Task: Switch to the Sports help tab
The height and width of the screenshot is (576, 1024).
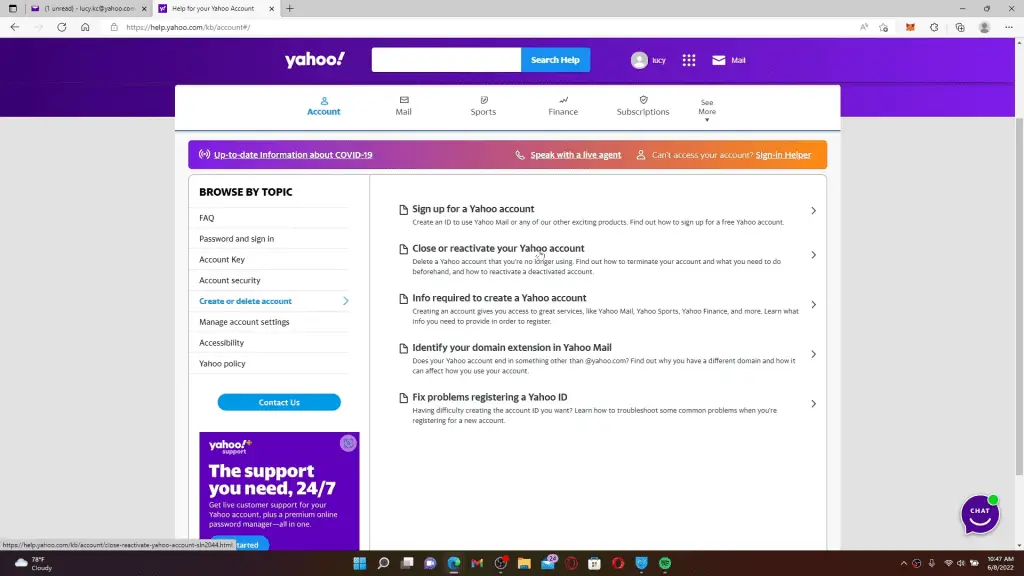Action: click(x=483, y=106)
